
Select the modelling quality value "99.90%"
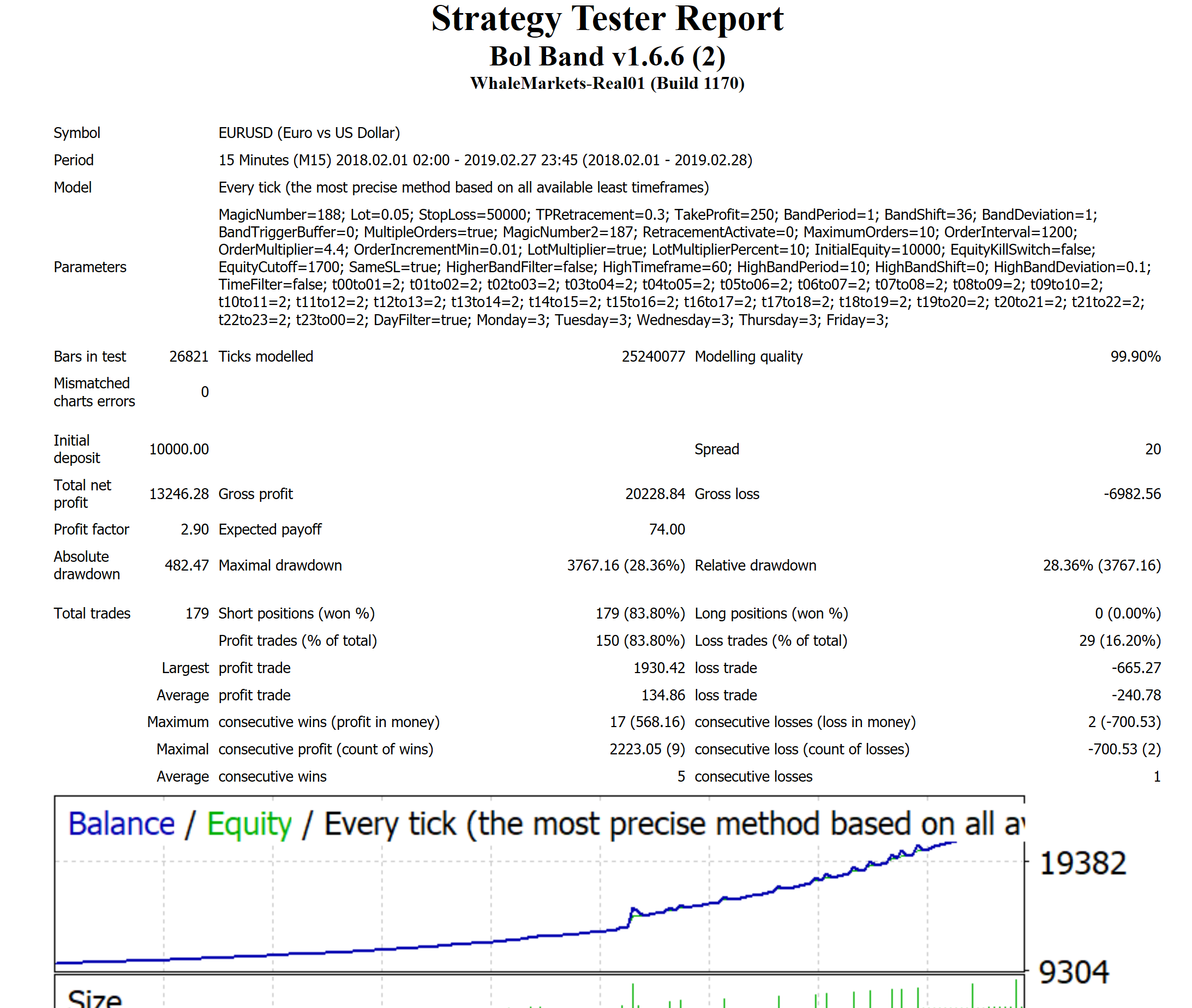pyautogui.click(x=1135, y=357)
